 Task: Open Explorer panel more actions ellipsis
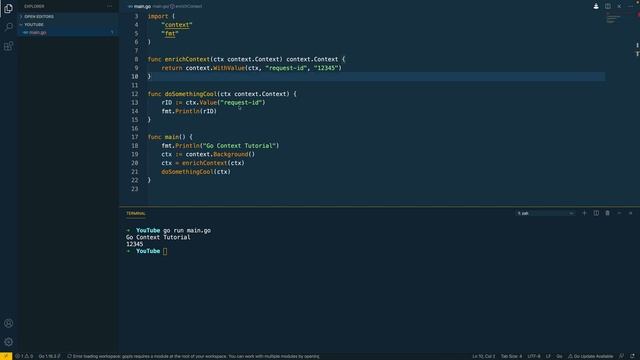(x=109, y=7)
